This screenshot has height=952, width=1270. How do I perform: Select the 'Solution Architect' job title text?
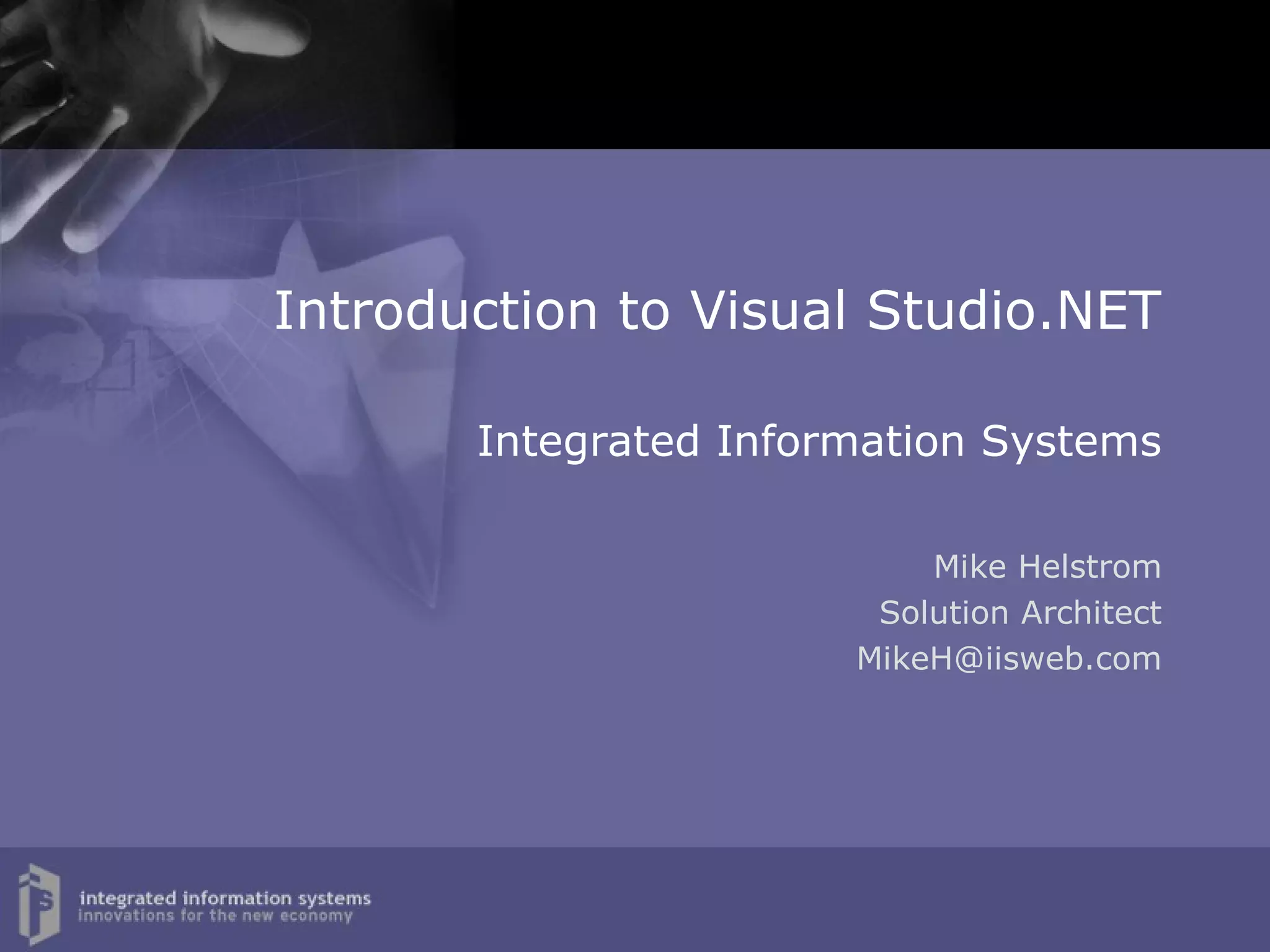[1020, 612]
